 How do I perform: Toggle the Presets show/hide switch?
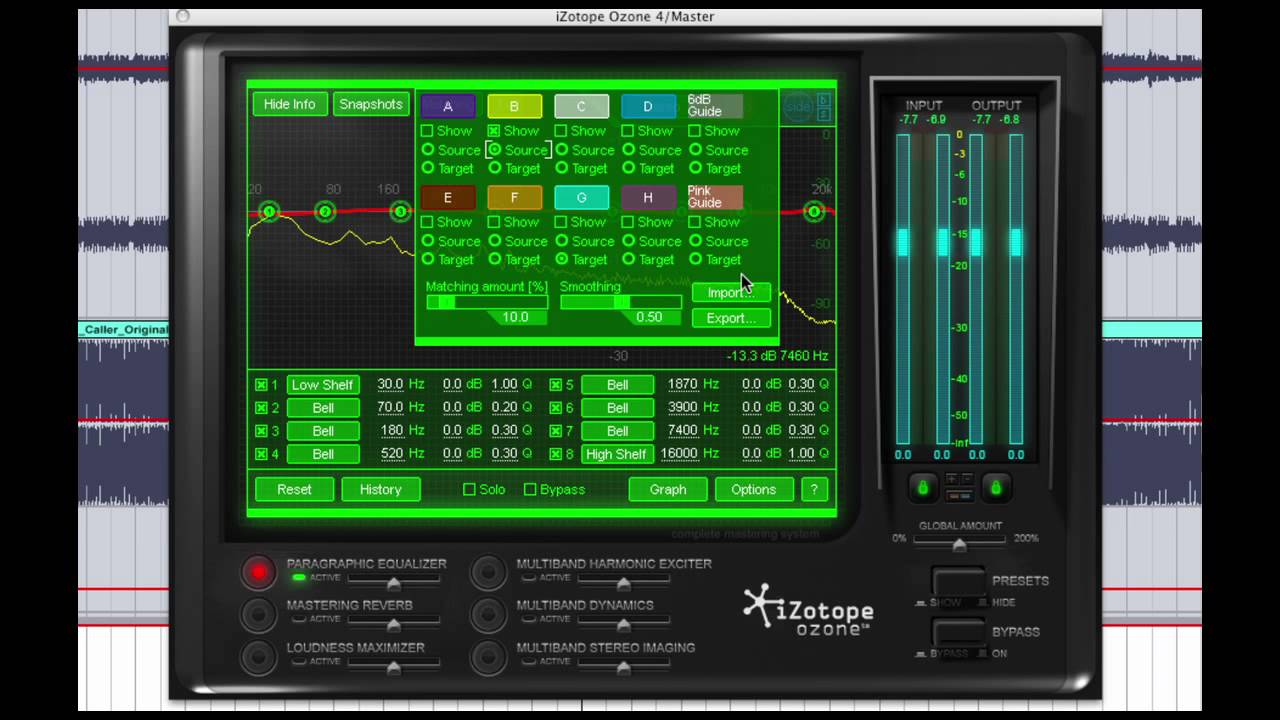[x=959, y=581]
